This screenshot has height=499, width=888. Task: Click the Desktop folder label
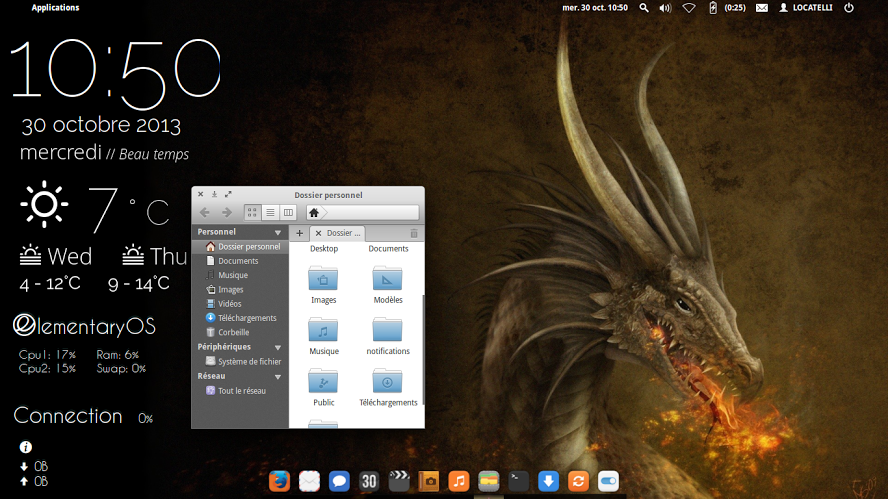(x=324, y=249)
